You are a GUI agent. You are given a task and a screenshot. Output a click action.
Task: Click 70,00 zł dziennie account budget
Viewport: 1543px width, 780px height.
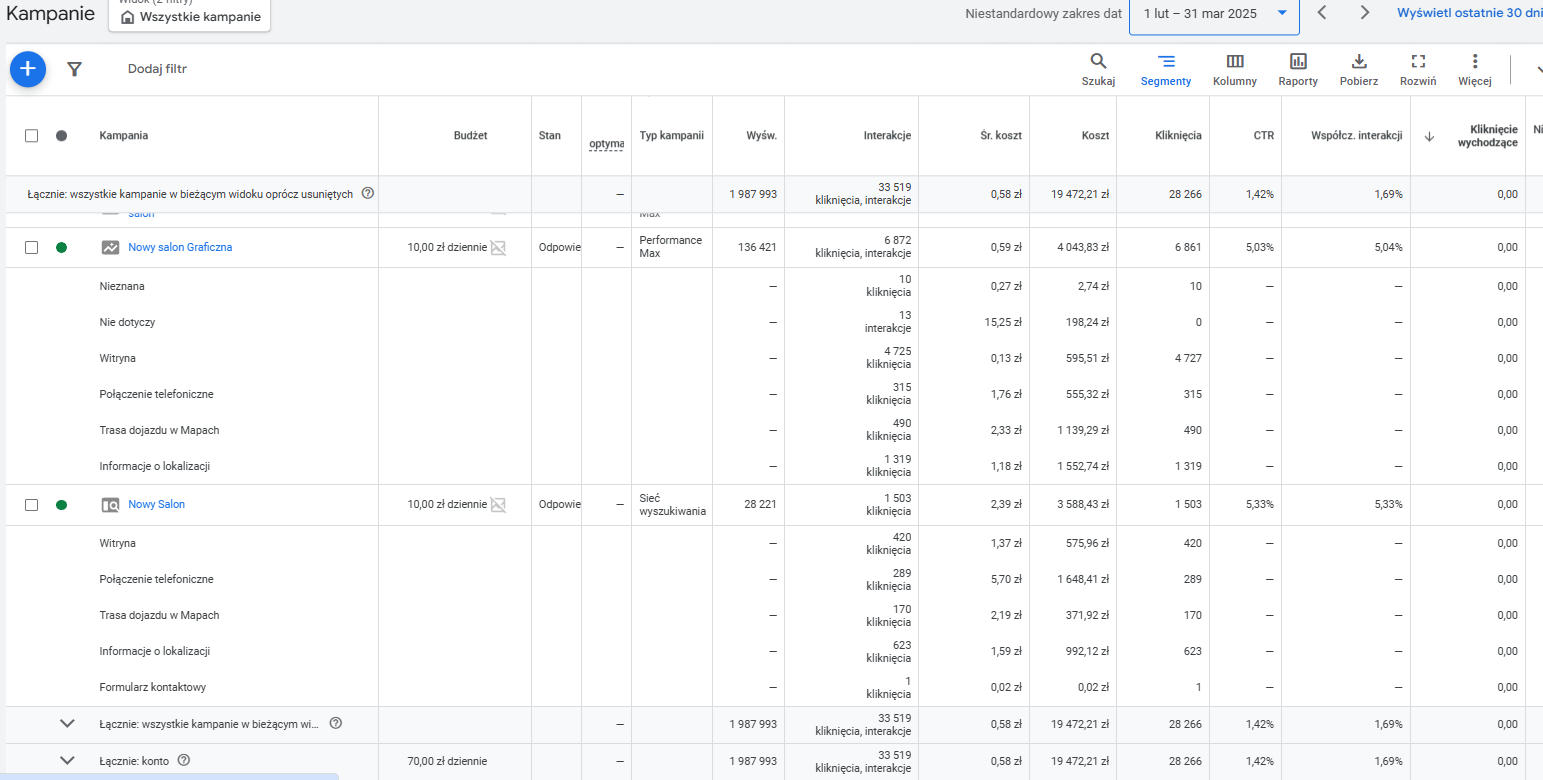[447, 762]
